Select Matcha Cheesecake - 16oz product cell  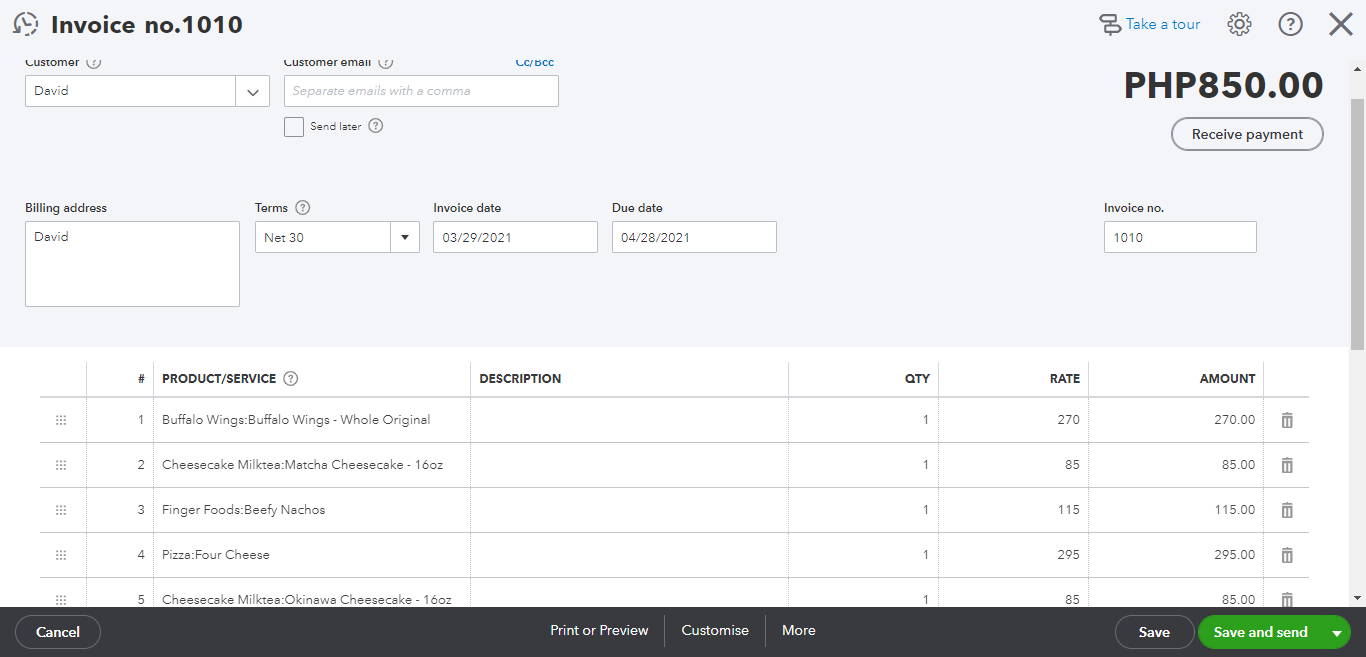click(312, 465)
